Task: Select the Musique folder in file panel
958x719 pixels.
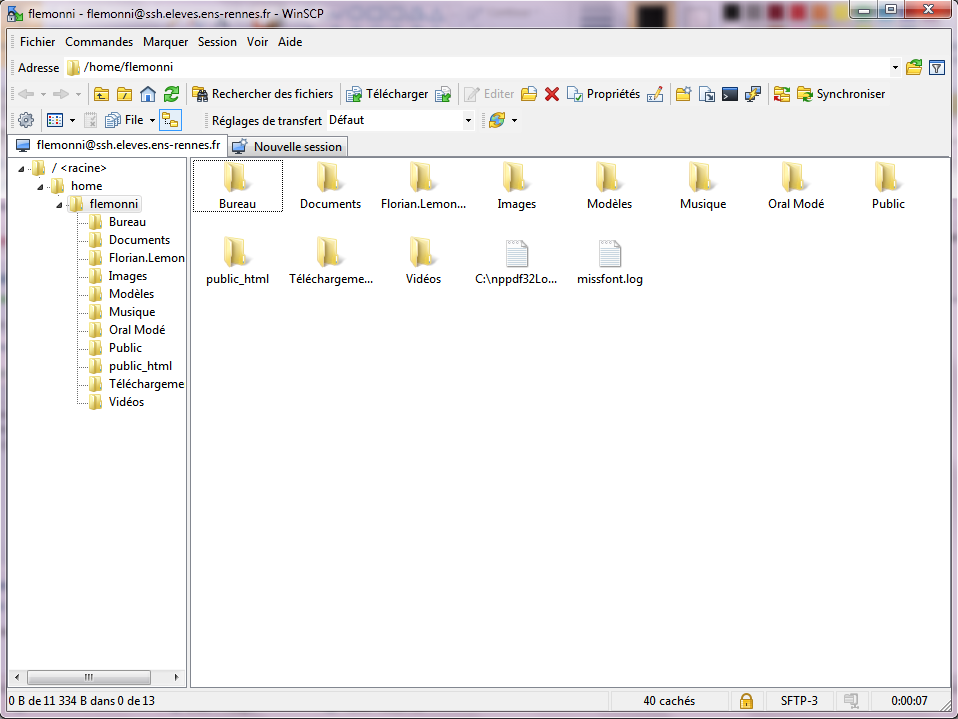Action: point(703,186)
